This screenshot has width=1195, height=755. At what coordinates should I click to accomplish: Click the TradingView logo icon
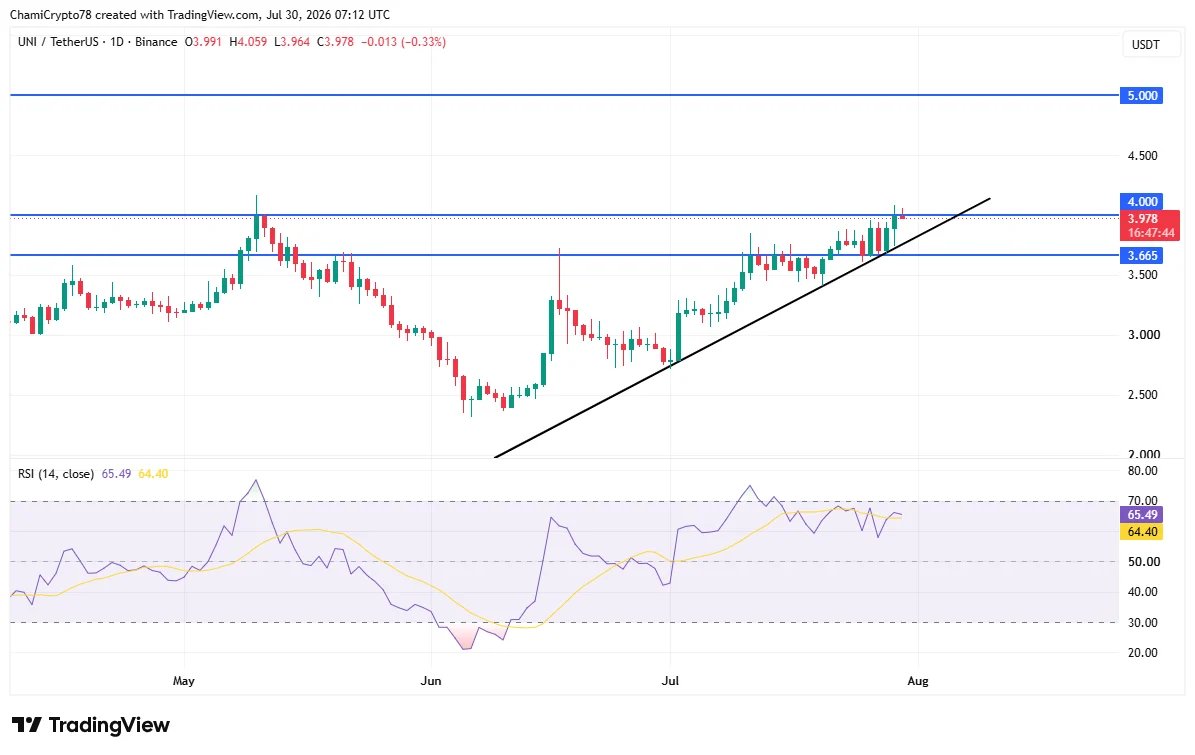27,725
